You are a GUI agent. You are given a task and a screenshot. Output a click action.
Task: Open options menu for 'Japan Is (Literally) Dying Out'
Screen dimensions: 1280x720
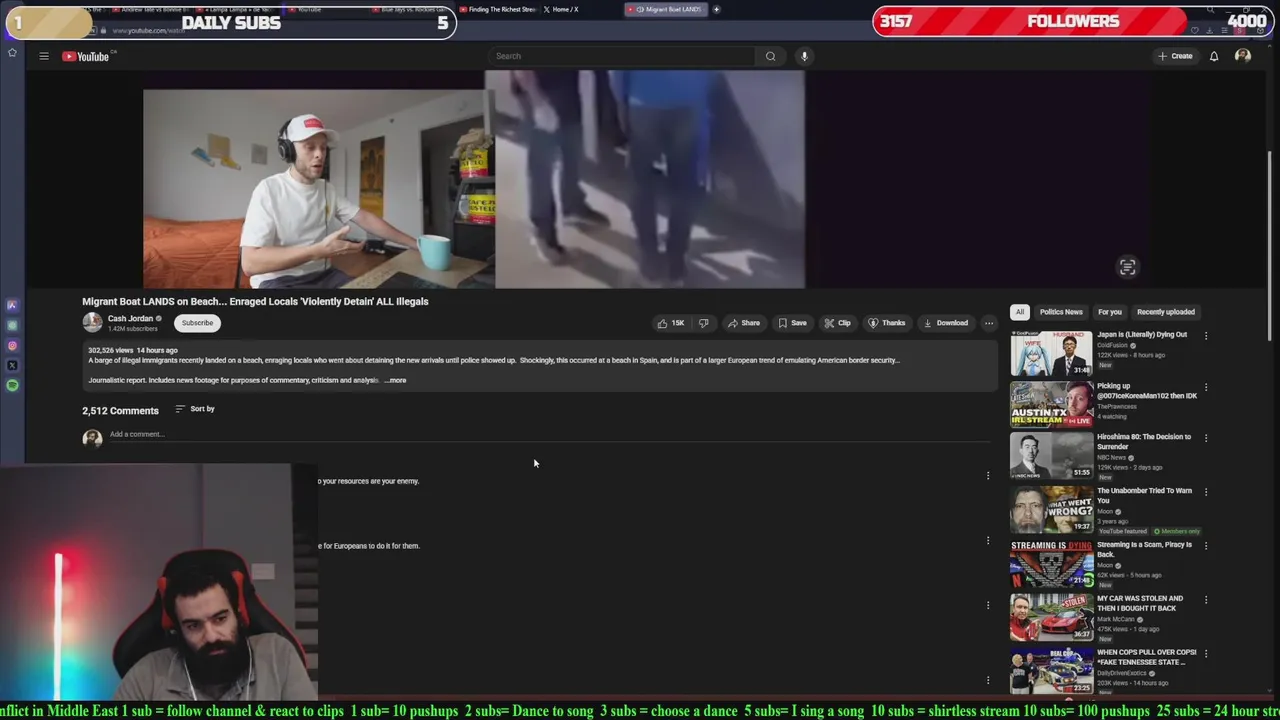point(1206,336)
